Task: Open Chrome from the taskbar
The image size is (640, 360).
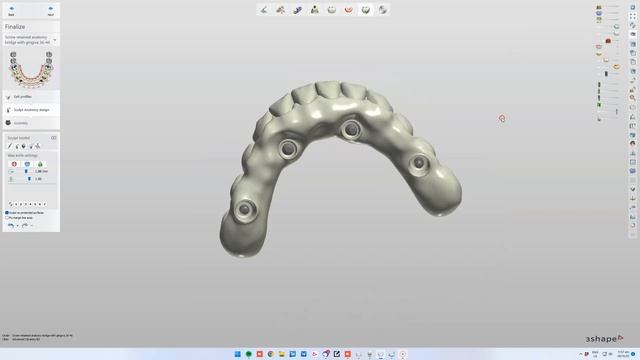Action: pyautogui.click(x=271, y=354)
